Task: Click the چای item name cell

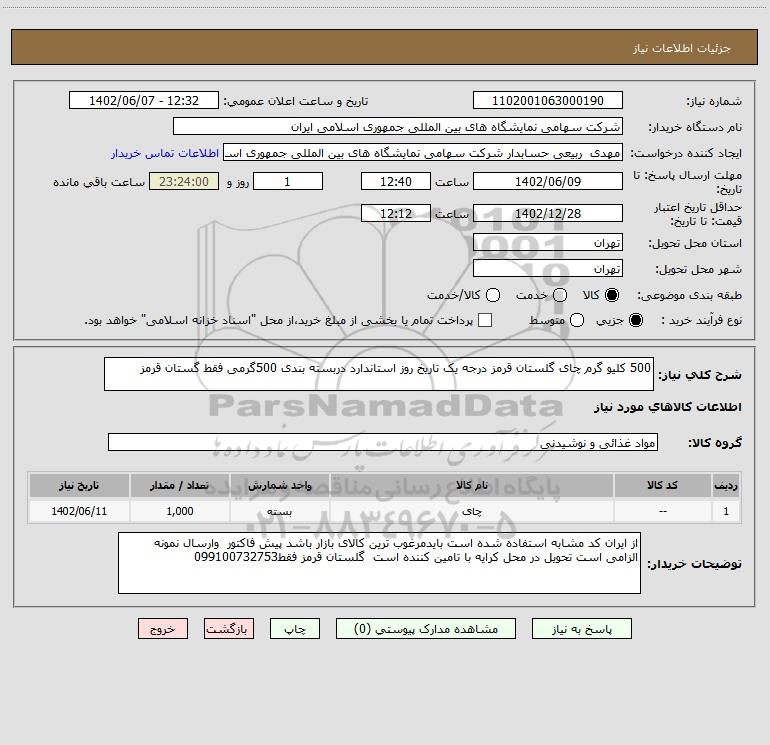Action: click(471, 511)
